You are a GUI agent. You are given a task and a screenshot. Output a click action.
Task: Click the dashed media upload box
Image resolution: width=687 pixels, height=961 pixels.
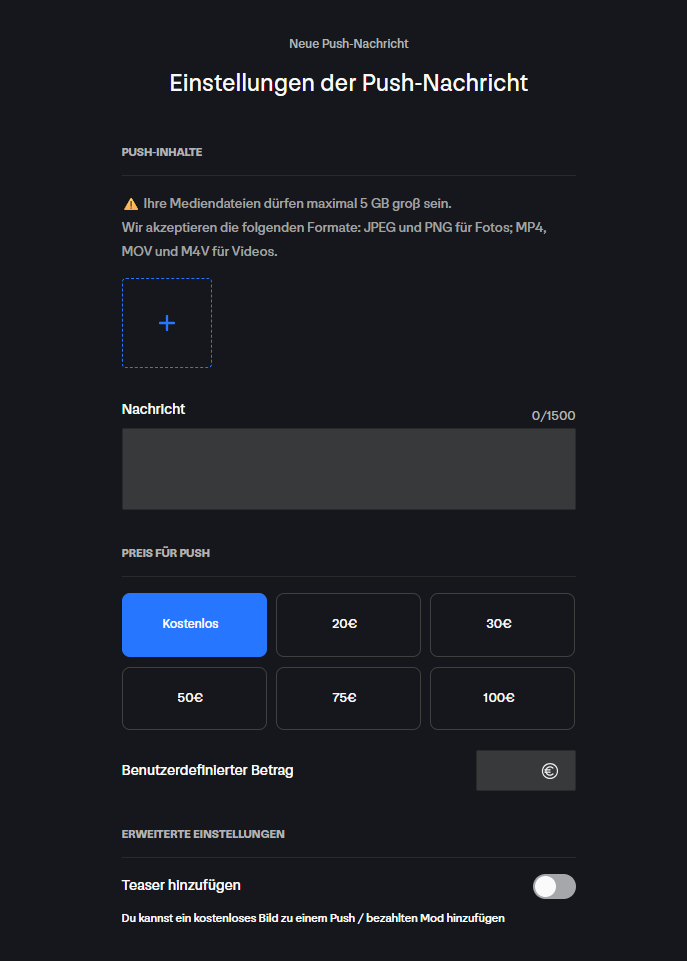click(167, 323)
